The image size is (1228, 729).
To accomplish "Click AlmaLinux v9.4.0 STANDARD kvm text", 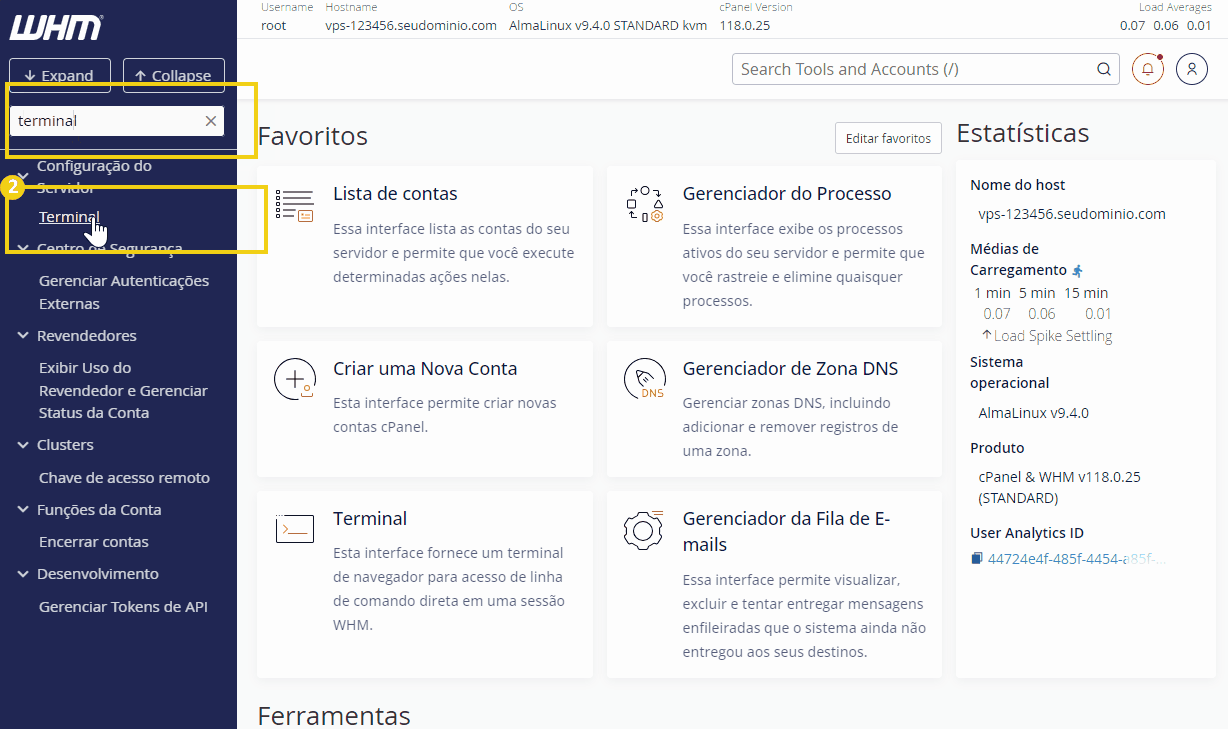I will click(608, 25).
